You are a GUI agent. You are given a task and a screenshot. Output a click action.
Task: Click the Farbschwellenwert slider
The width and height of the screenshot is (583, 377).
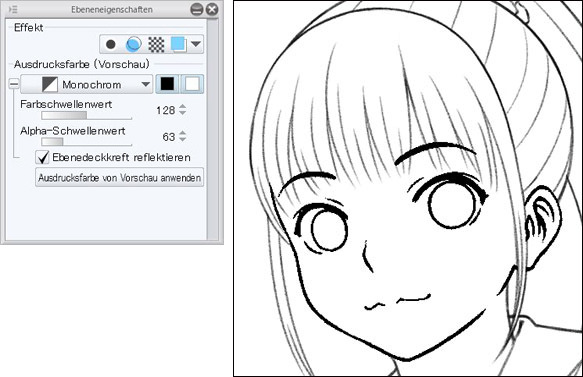[86, 116]
